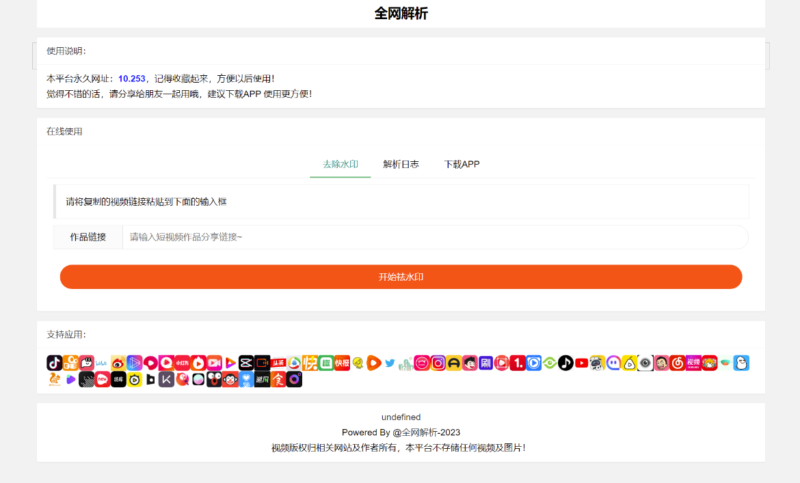800x483 pixels.
Task: Click the orange 快 app icon
Action: click(310, 363)
